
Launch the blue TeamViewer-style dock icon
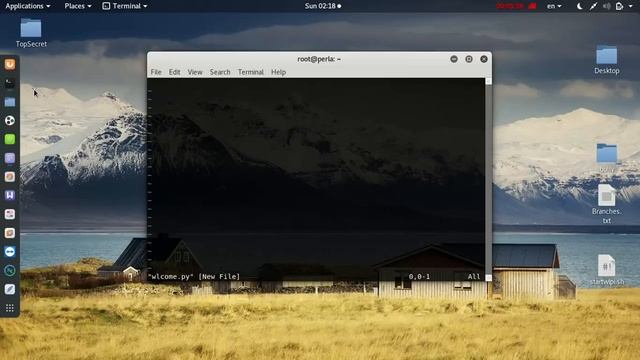10,251
